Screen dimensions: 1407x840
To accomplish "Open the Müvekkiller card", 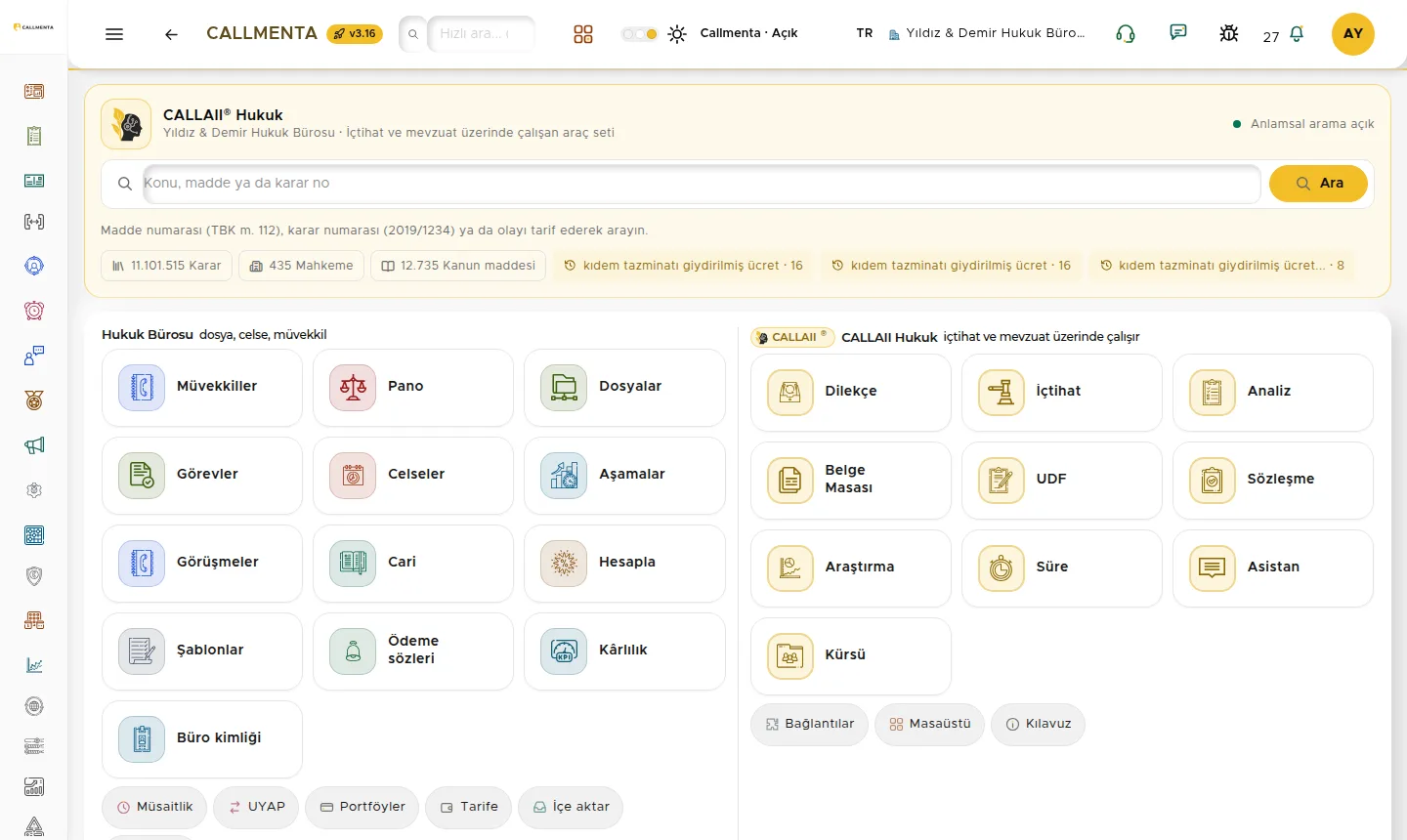I will [x=202, y=388].
